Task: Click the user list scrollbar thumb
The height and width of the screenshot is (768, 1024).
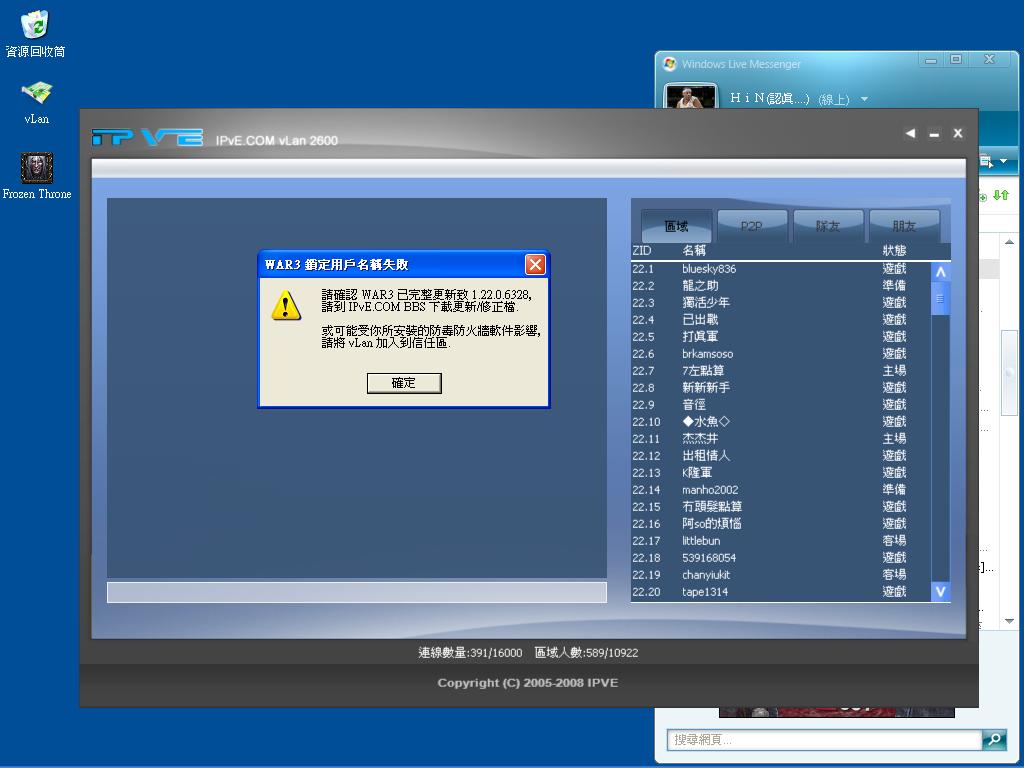Action: click(940, 299)
